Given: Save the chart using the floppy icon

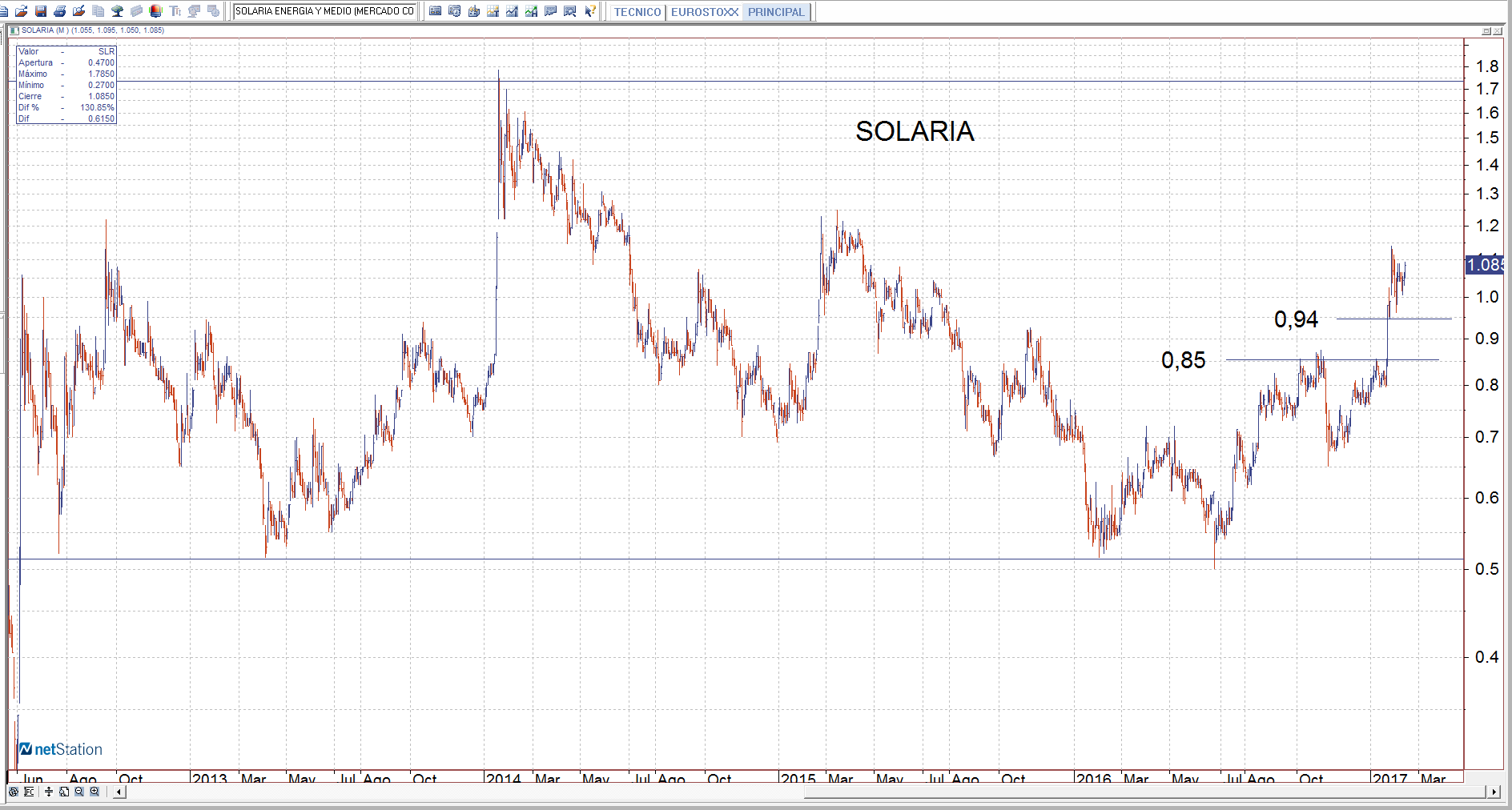Looking at the screenshot, I should 41,11.
